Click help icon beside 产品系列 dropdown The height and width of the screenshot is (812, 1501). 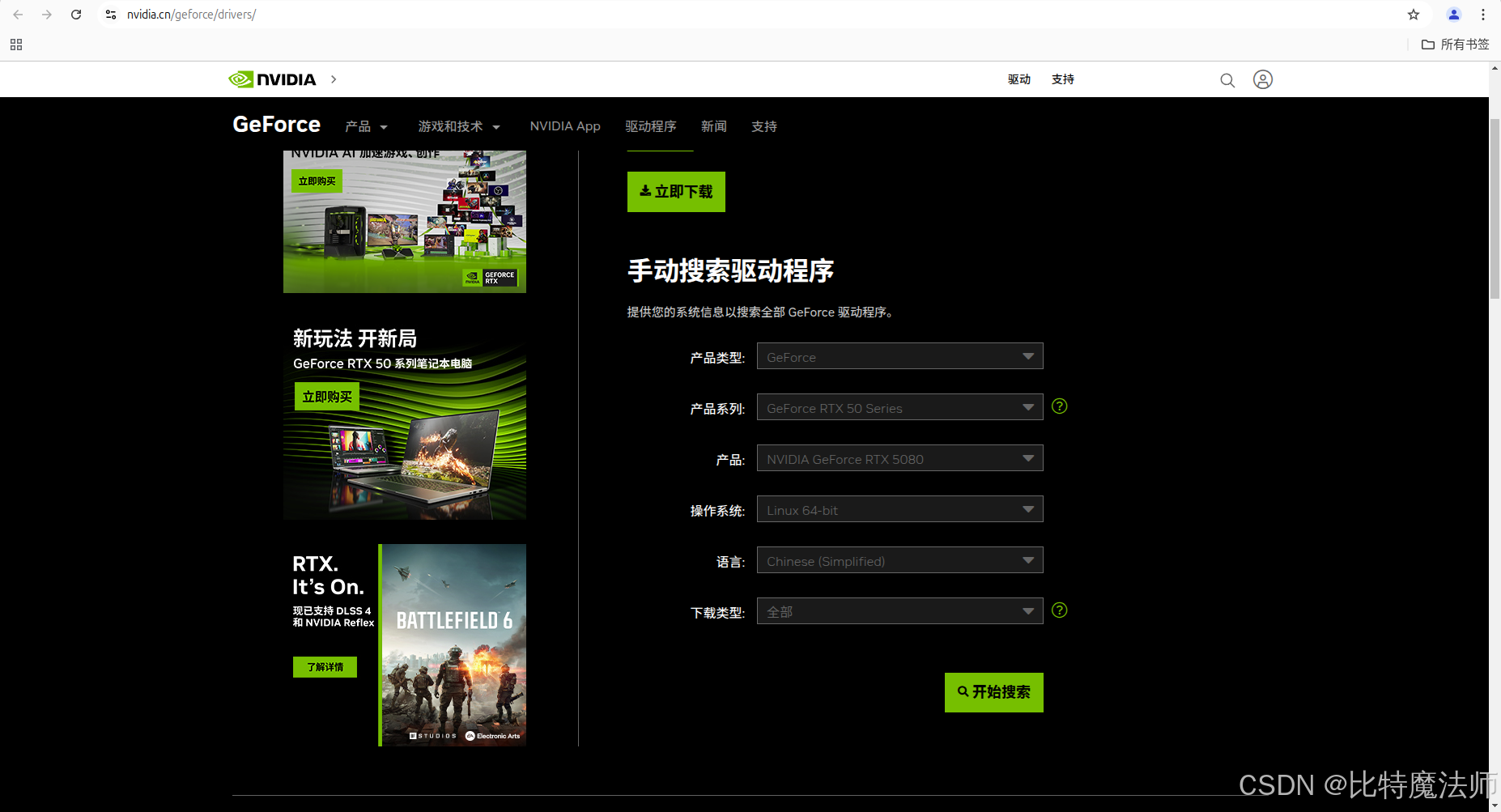pos(1059,406)
